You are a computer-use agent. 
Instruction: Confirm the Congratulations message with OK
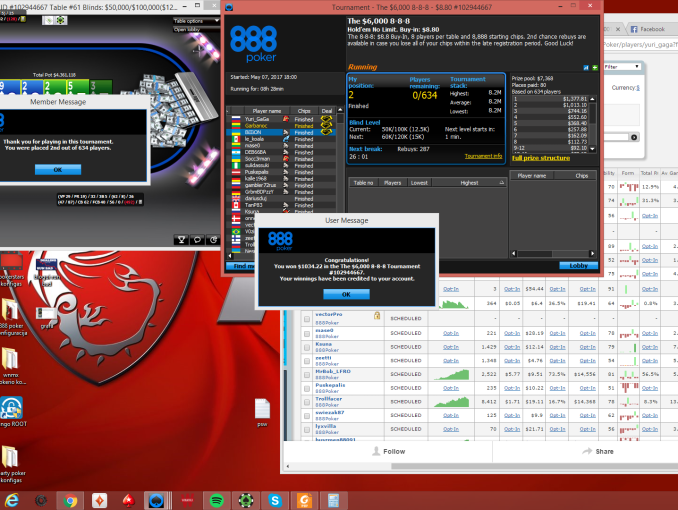click(x=346, y=294)
